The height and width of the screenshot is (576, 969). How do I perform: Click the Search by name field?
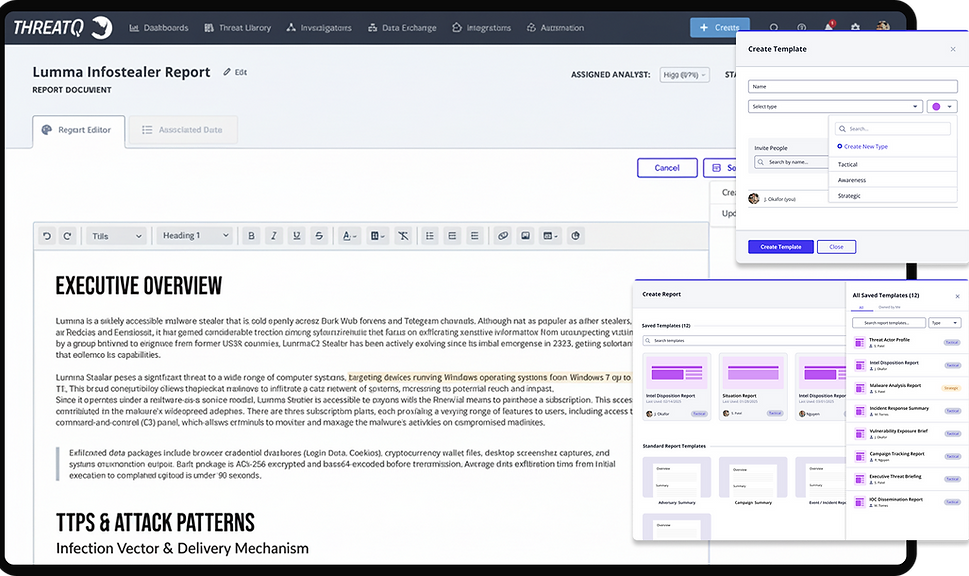792,162
